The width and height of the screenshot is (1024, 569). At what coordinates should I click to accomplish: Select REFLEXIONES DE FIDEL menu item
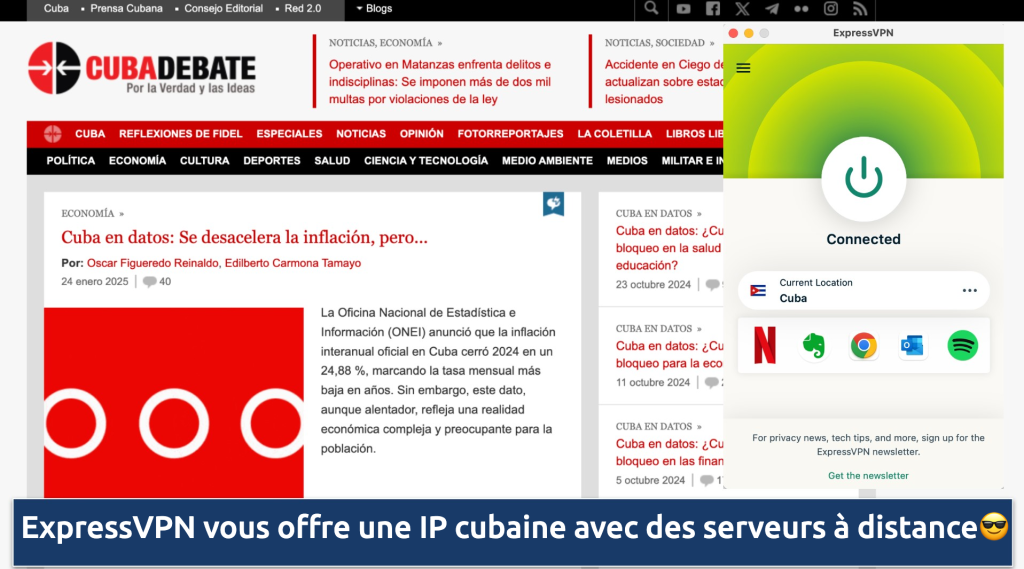point(181,134)
